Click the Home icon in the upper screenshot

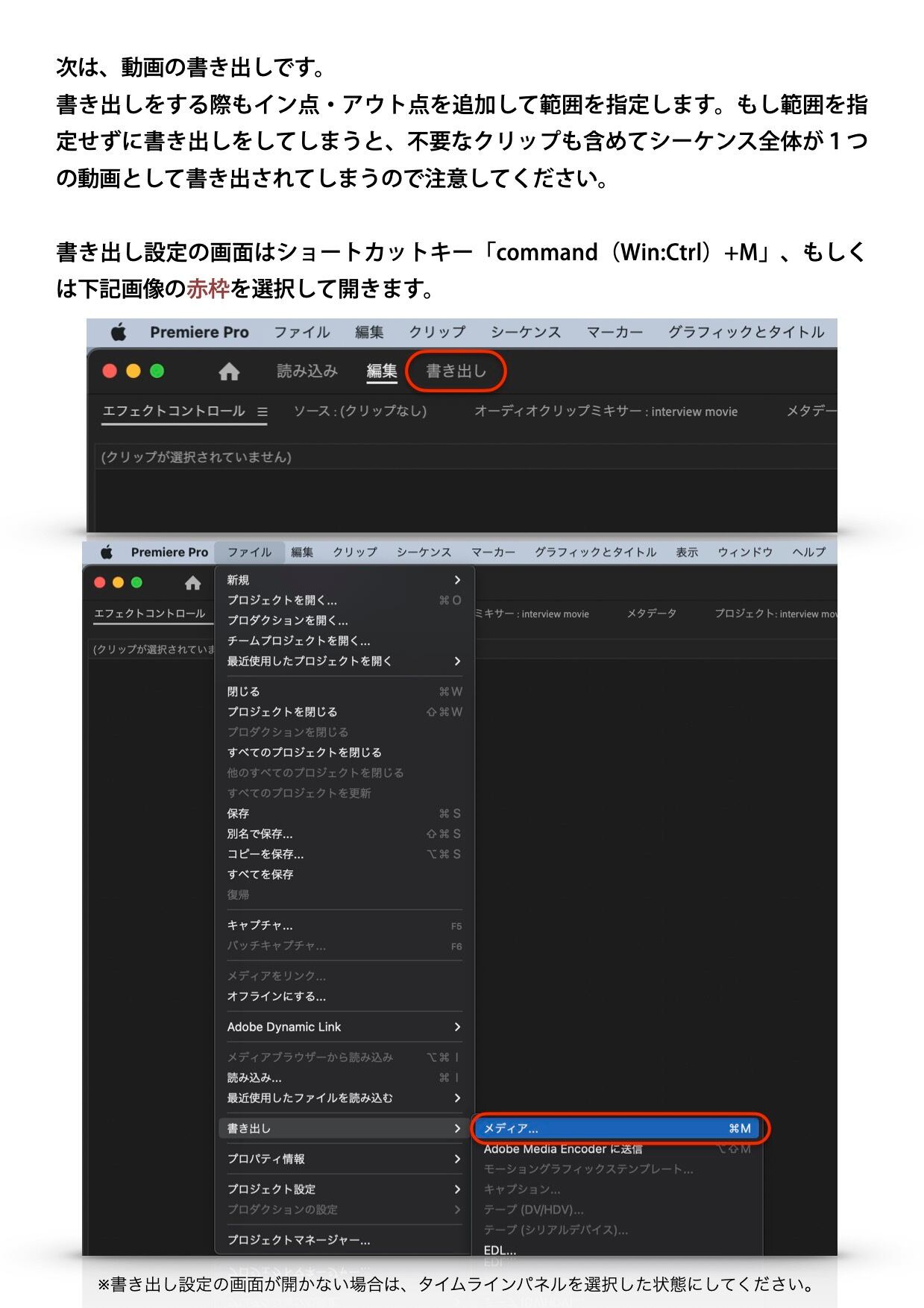[x=229, y=371]
